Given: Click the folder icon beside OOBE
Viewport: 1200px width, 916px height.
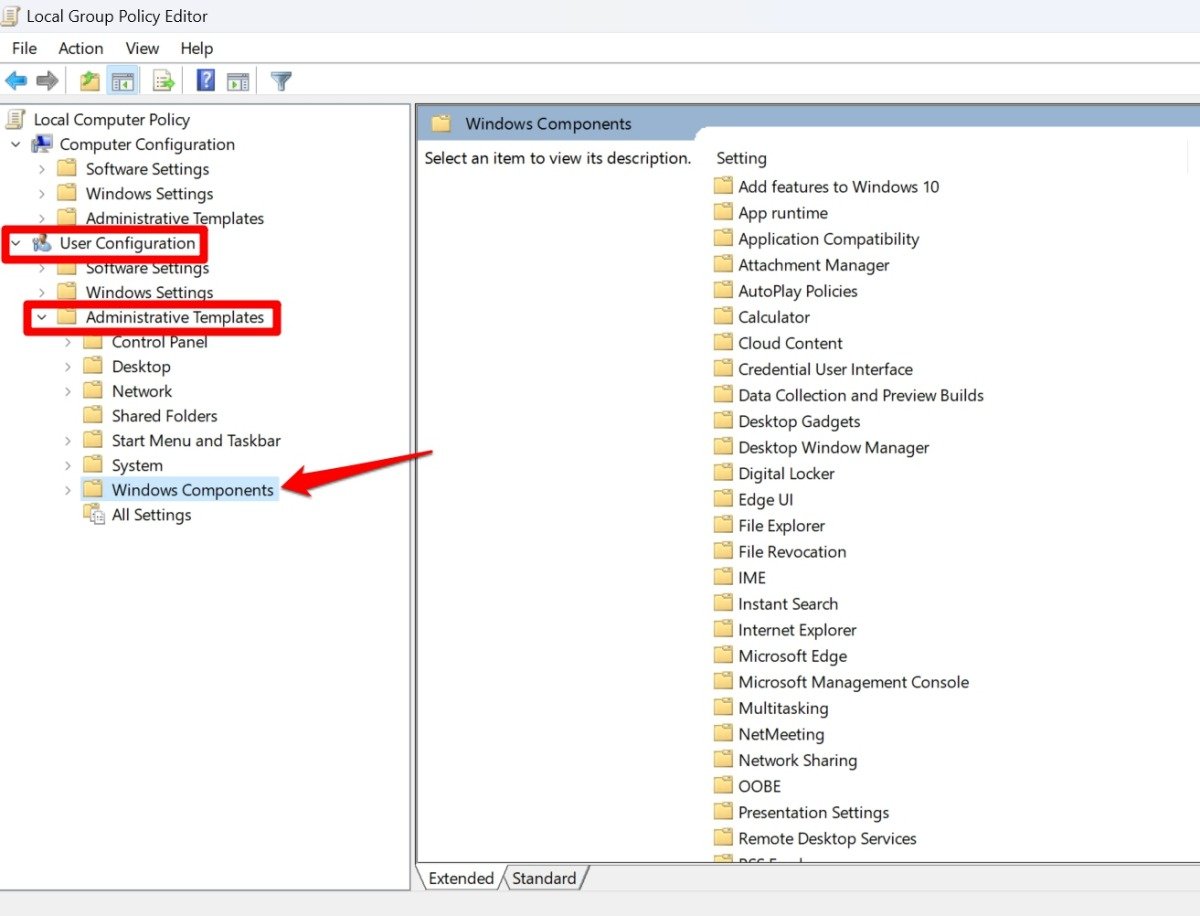Looking at the screenshot, I should pyautogui.click(x=723, y=785).
